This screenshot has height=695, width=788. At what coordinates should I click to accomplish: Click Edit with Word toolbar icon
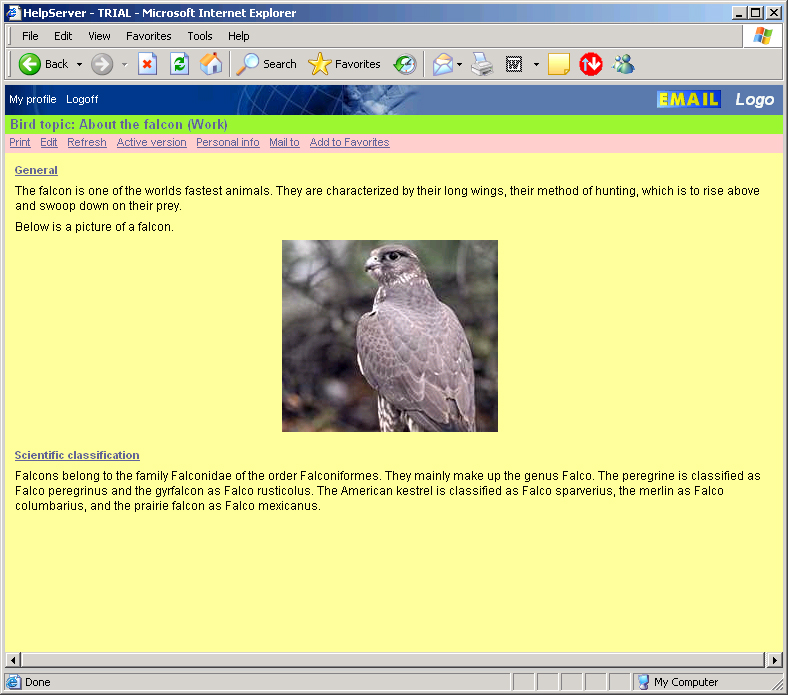(514, 64)
